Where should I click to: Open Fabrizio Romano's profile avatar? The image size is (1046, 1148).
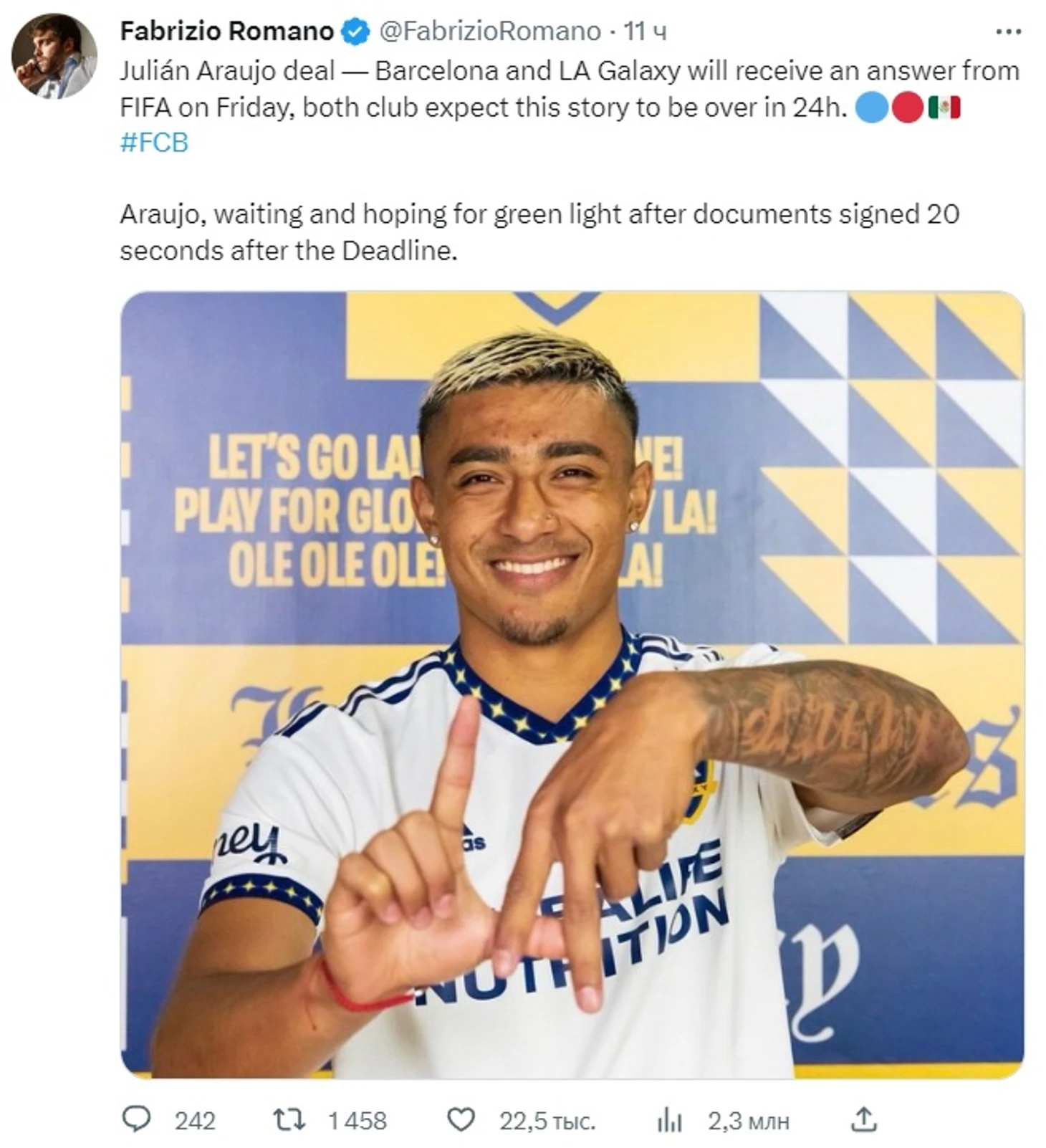[x=54, y=56]
